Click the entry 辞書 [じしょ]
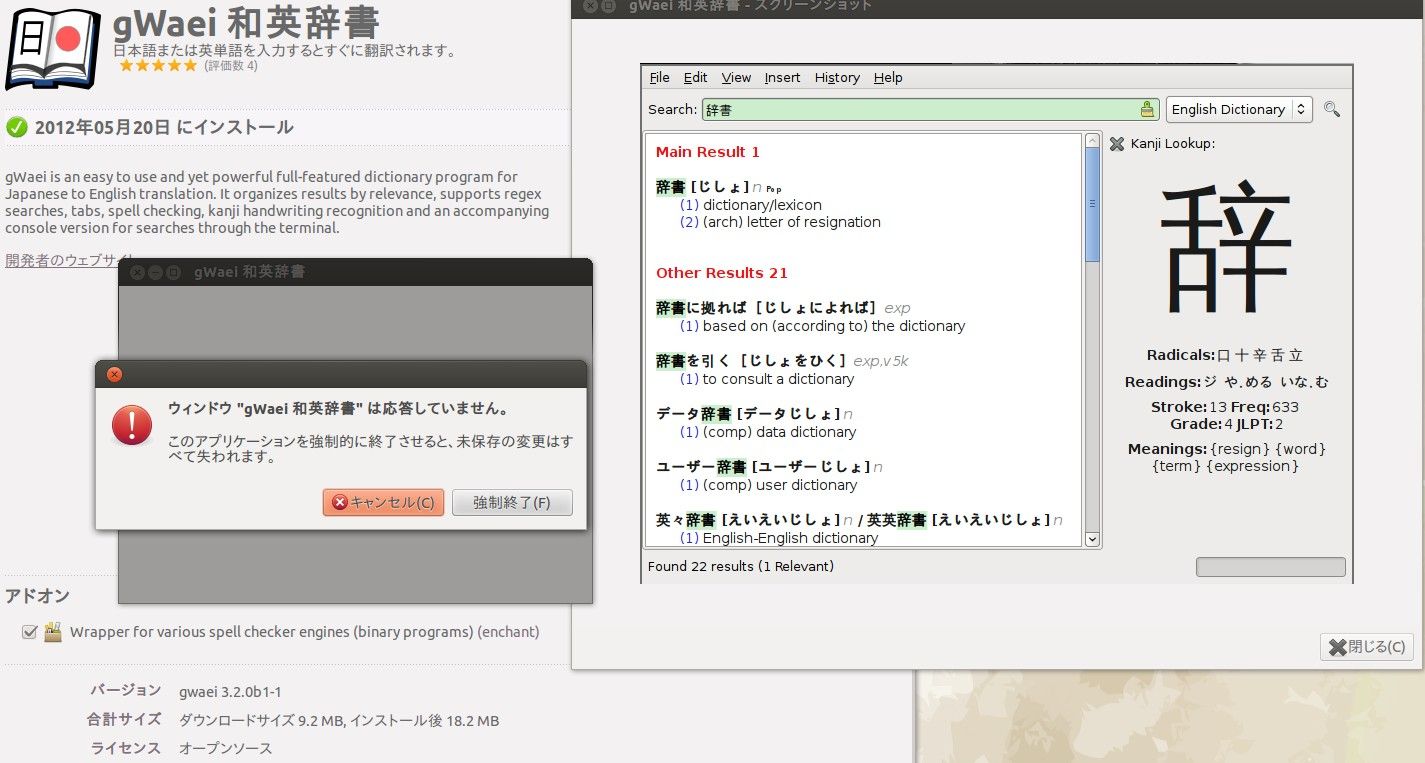Image resolution: width=1425 pixels, height=763 pixels. point(702,187)
